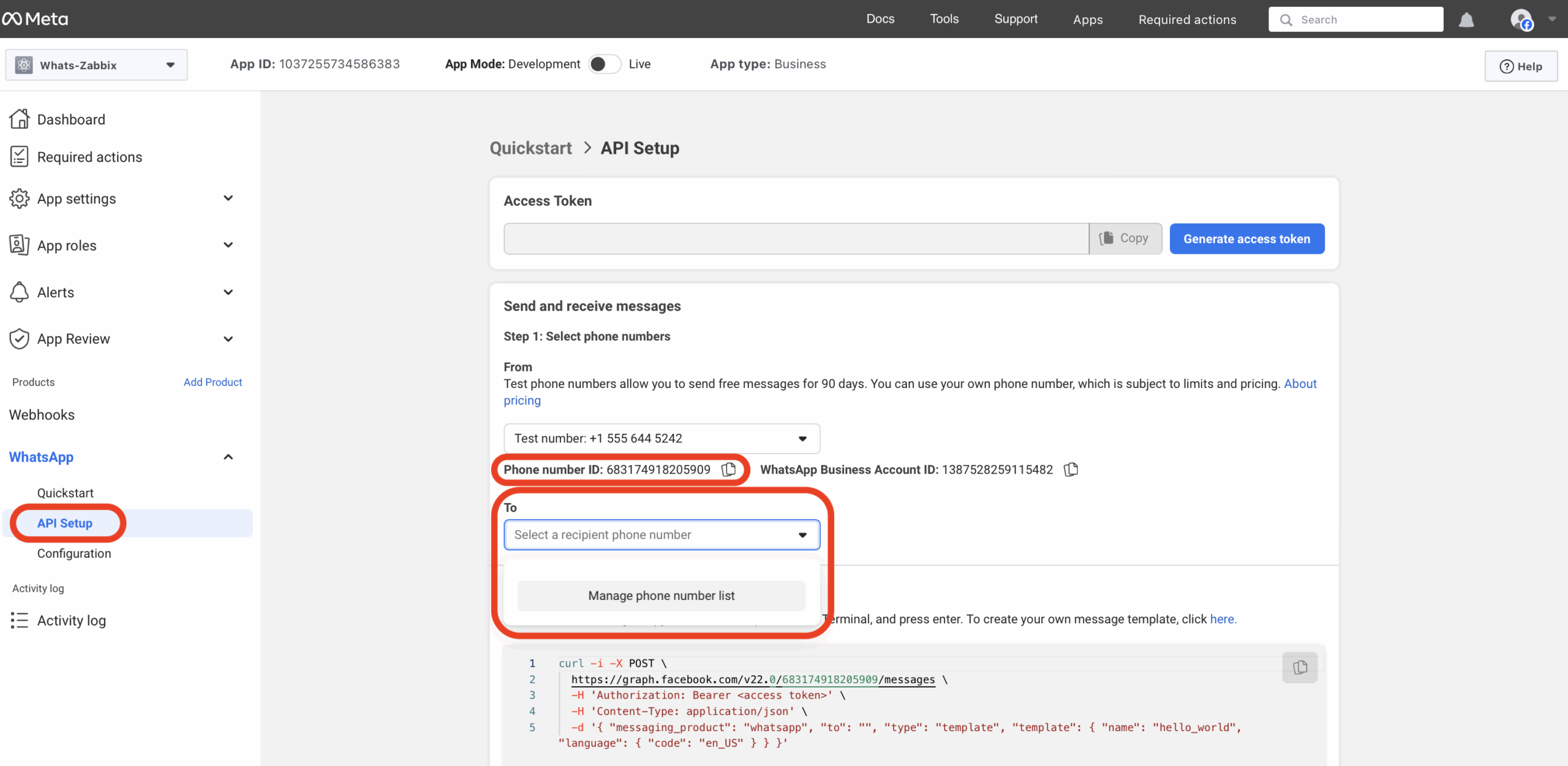The height and width of the screenshot is (766, 1568).
Task: Go to Quickstart breadcrumb
Action: coord(530,148)
